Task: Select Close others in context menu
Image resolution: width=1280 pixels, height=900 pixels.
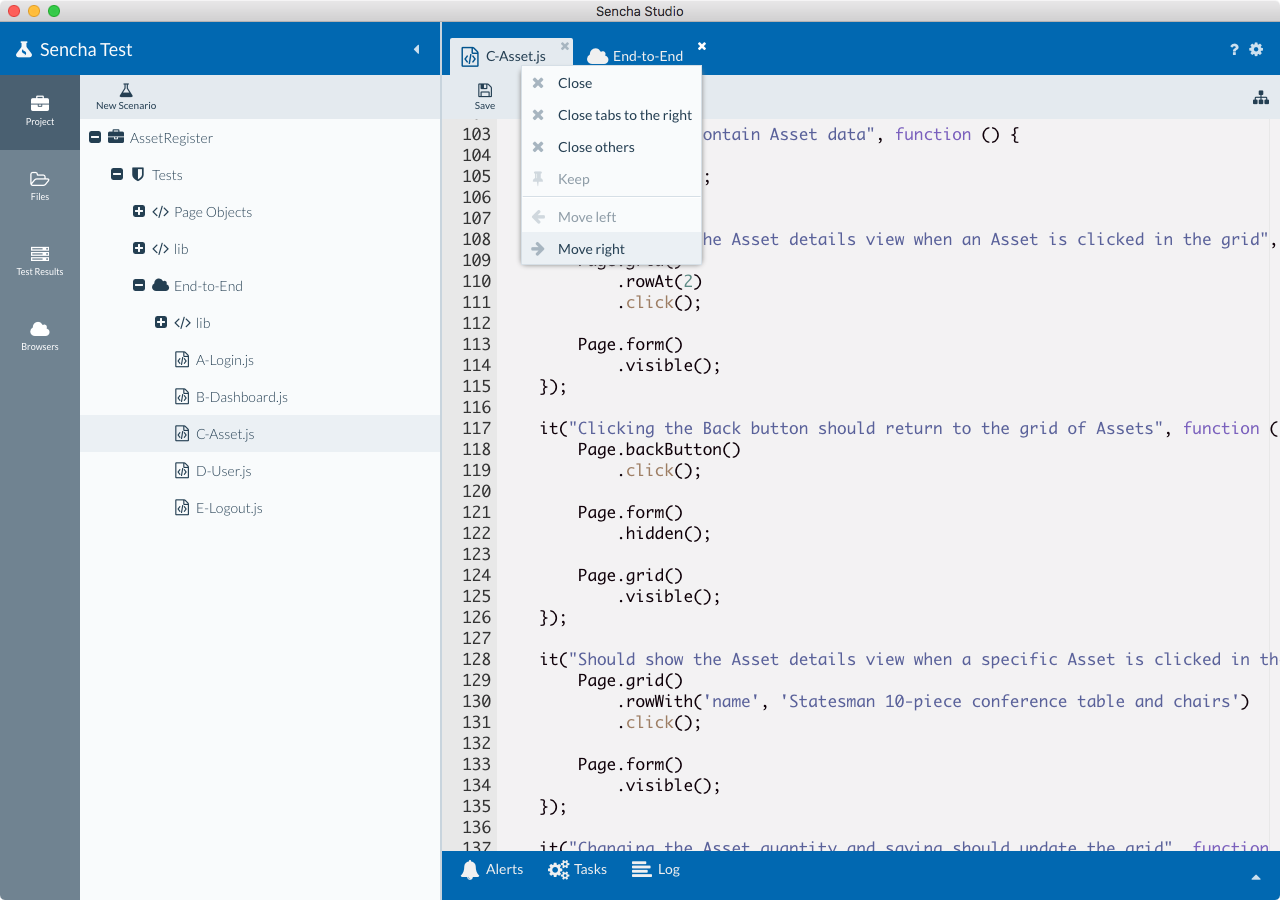Action: pyautogui.click(x=596, y=147)
